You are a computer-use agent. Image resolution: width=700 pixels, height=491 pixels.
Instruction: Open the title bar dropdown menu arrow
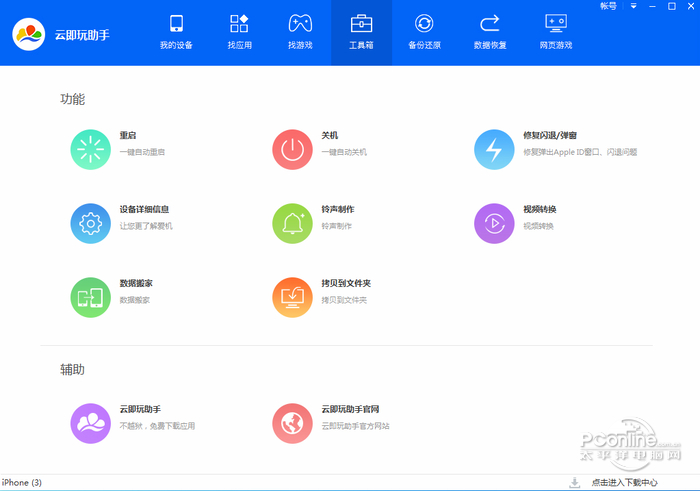click(633, 6)
